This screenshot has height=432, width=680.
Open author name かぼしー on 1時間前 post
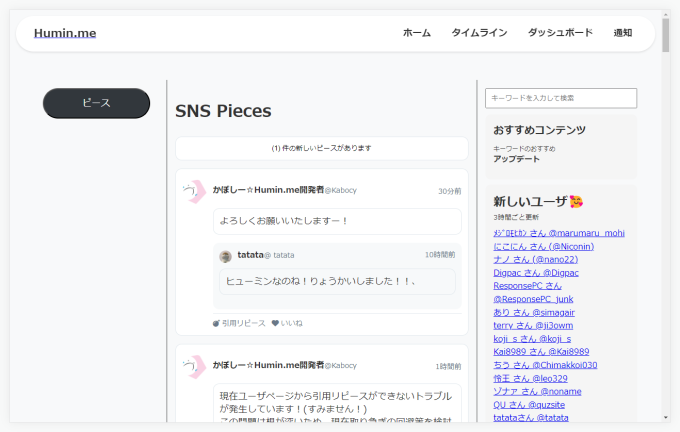[268, 365]
